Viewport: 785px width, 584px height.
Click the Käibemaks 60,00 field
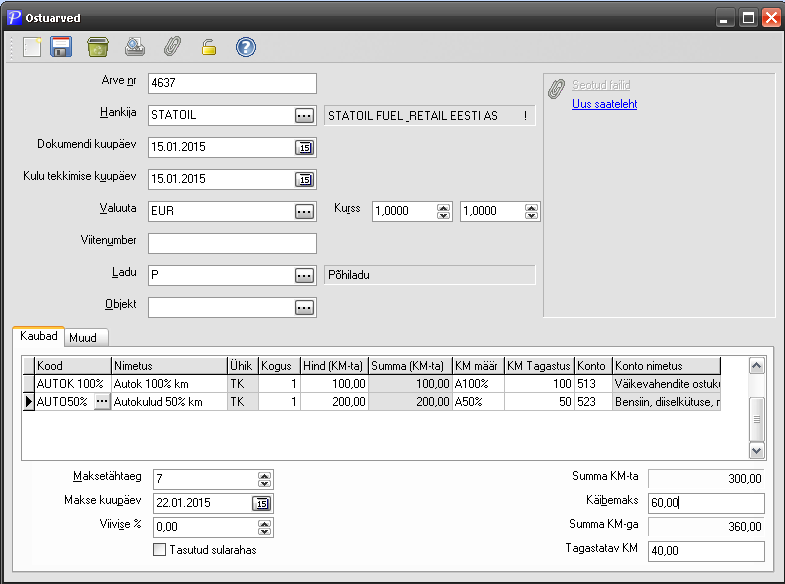(706, 503)
